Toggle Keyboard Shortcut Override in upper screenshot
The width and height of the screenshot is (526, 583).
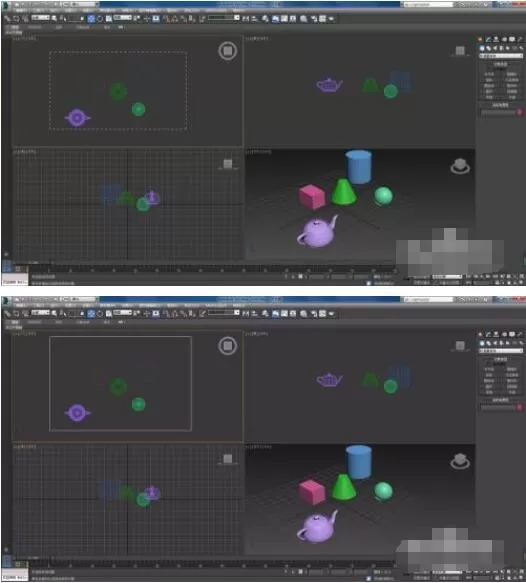click(x=156, y=19)
